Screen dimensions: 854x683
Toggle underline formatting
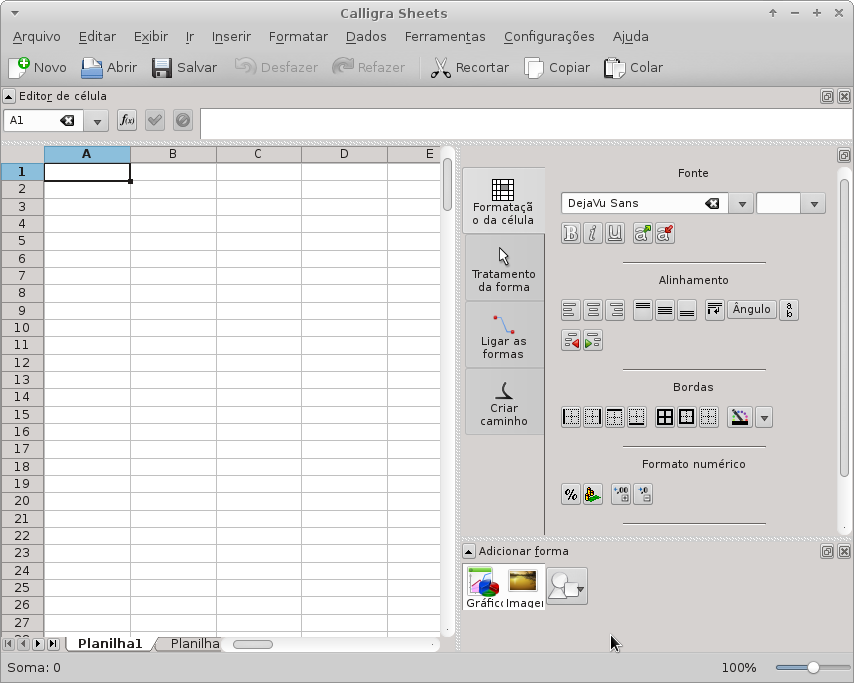(x=614, y=233)
